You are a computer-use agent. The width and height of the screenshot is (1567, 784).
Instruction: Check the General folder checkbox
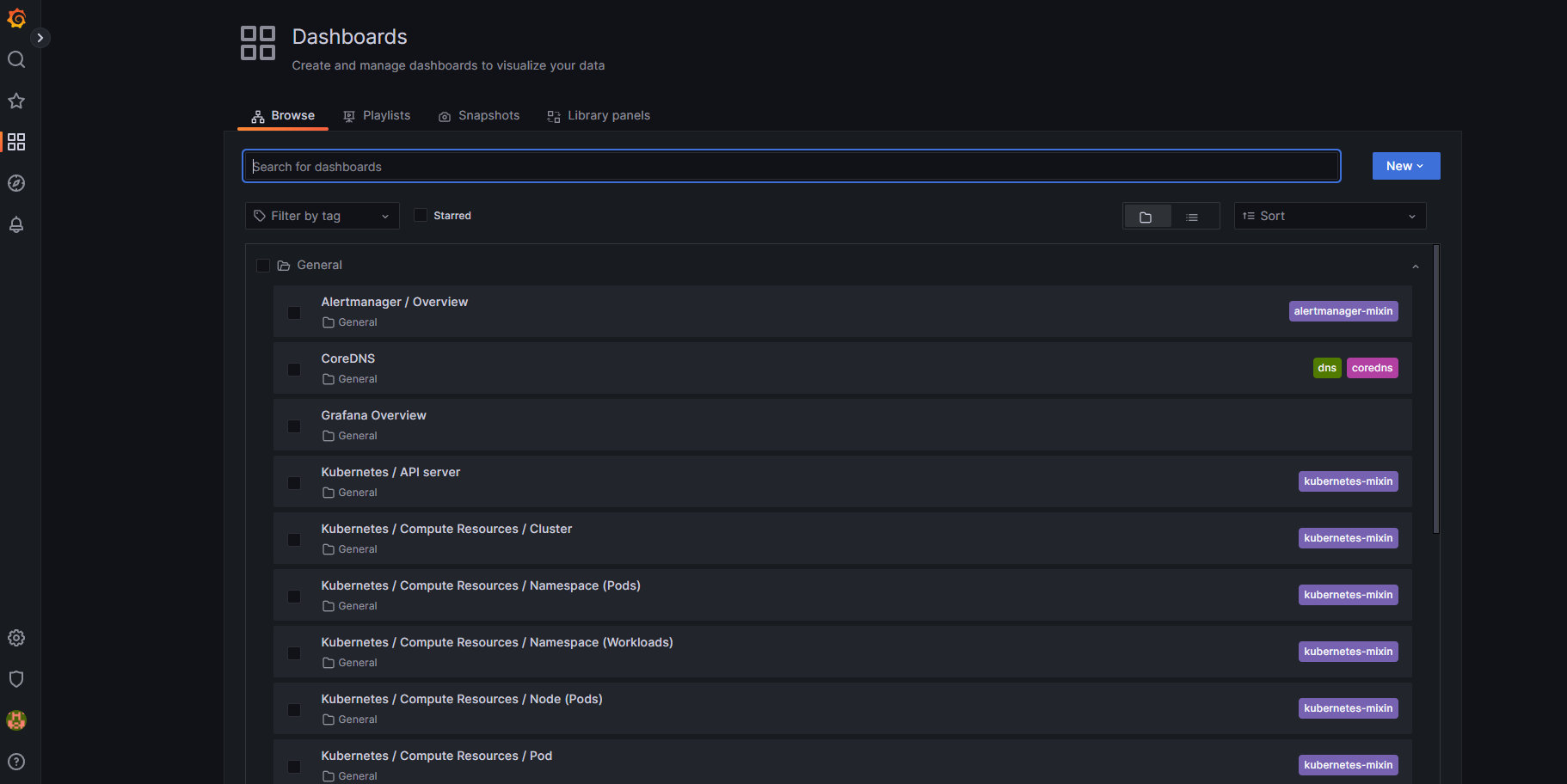[263, 266]
